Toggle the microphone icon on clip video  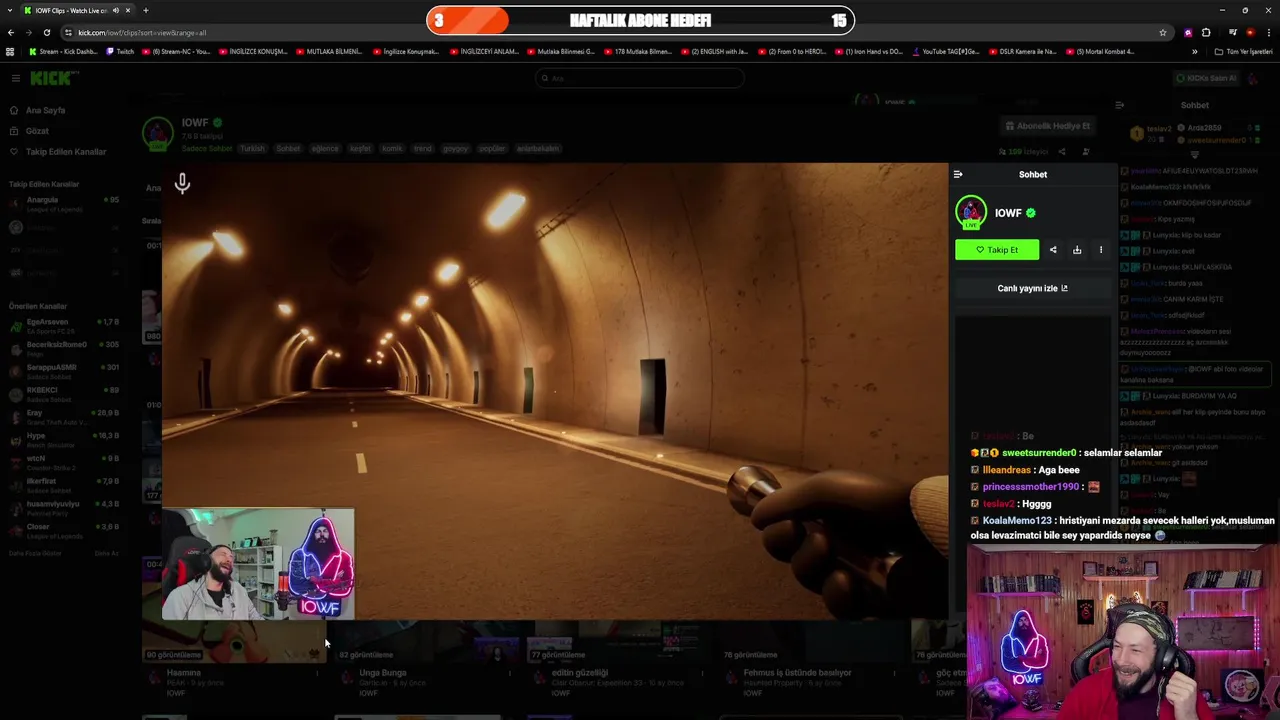coord(182,183)
